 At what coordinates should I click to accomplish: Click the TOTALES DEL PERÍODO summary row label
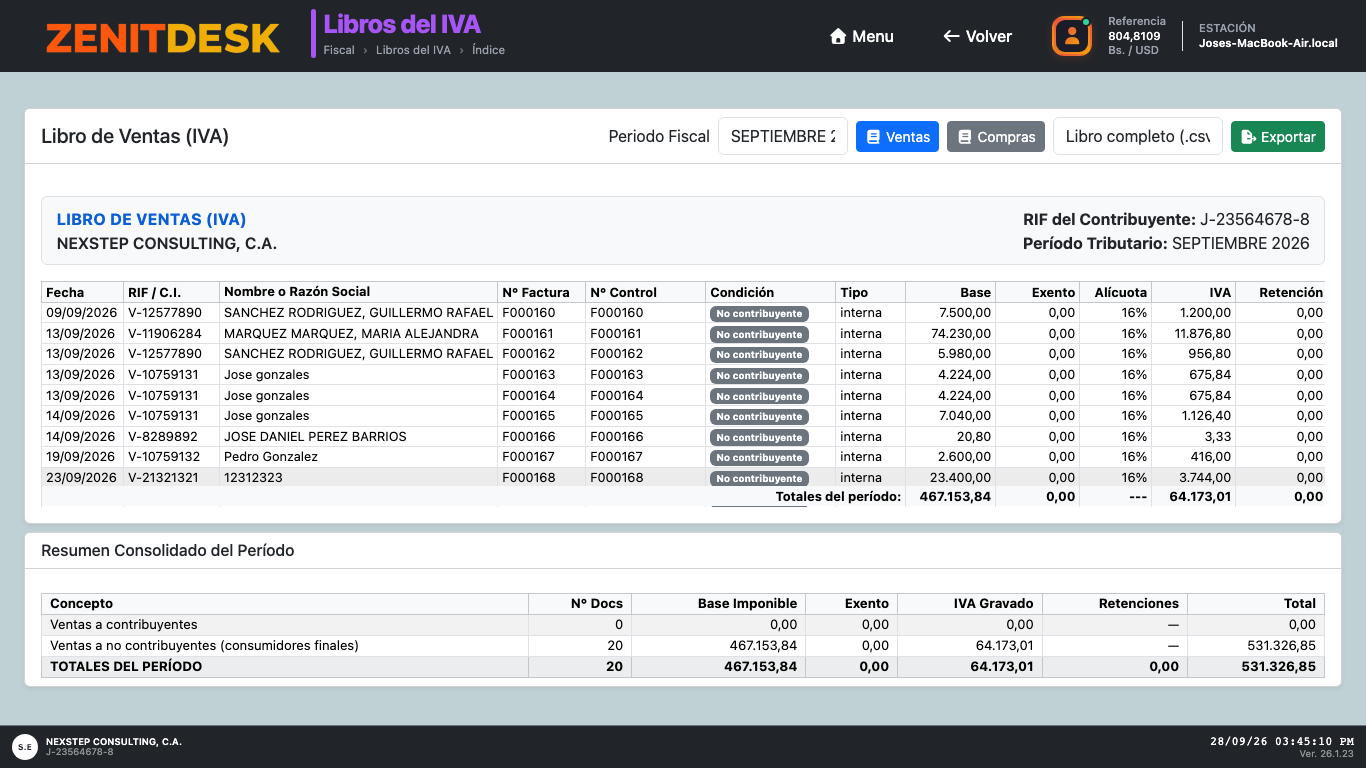(x=126, y=667)
